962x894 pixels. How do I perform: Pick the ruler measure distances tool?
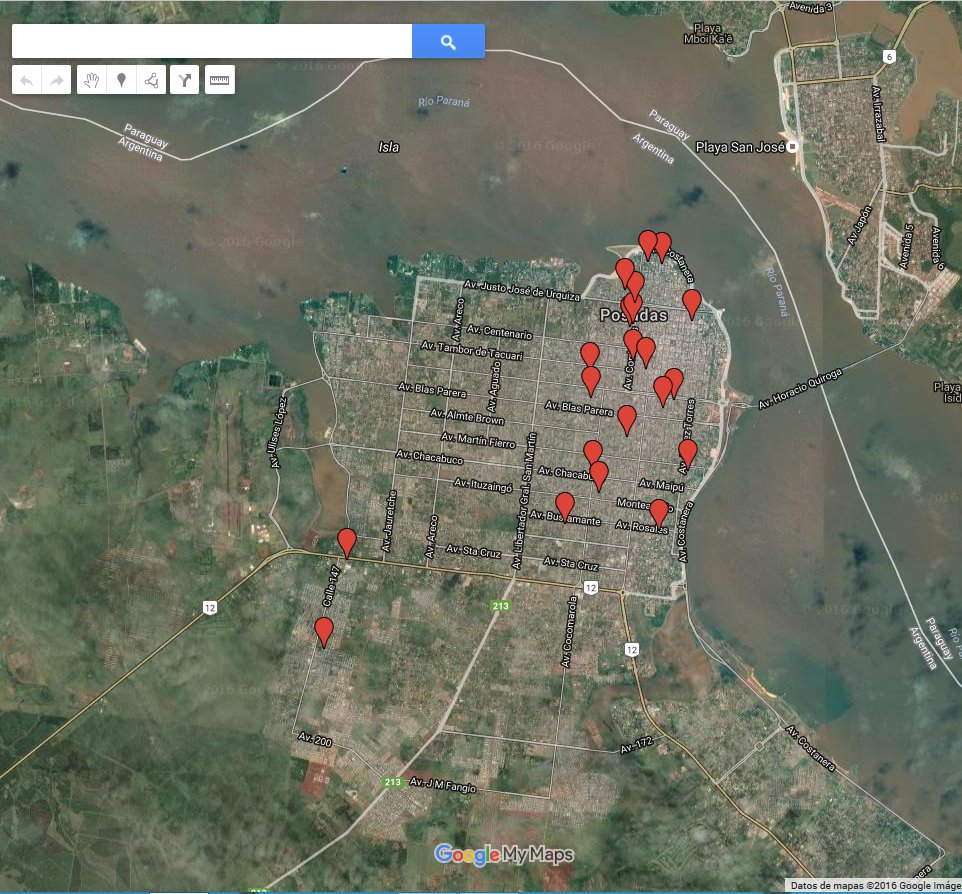(220, 80)
